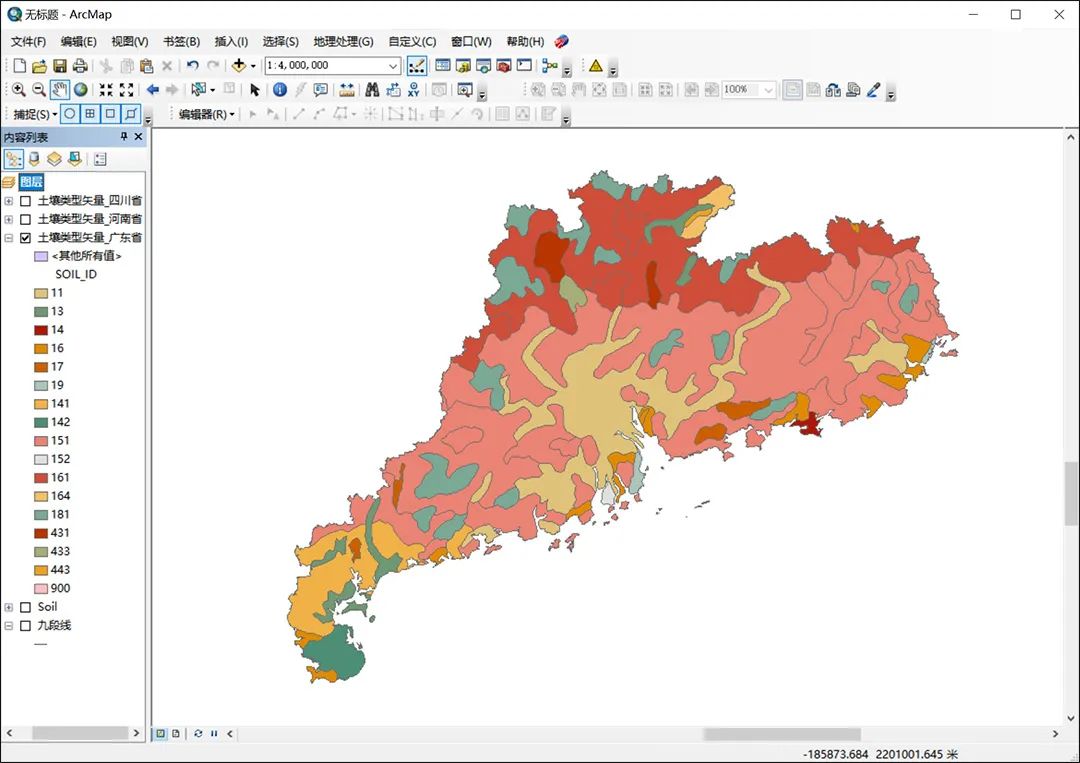The width and height of the screenshot is (1080, 763).
Task: Open the map scale 1:4,000,000 dropdown
Action: (x=393, y=66)
